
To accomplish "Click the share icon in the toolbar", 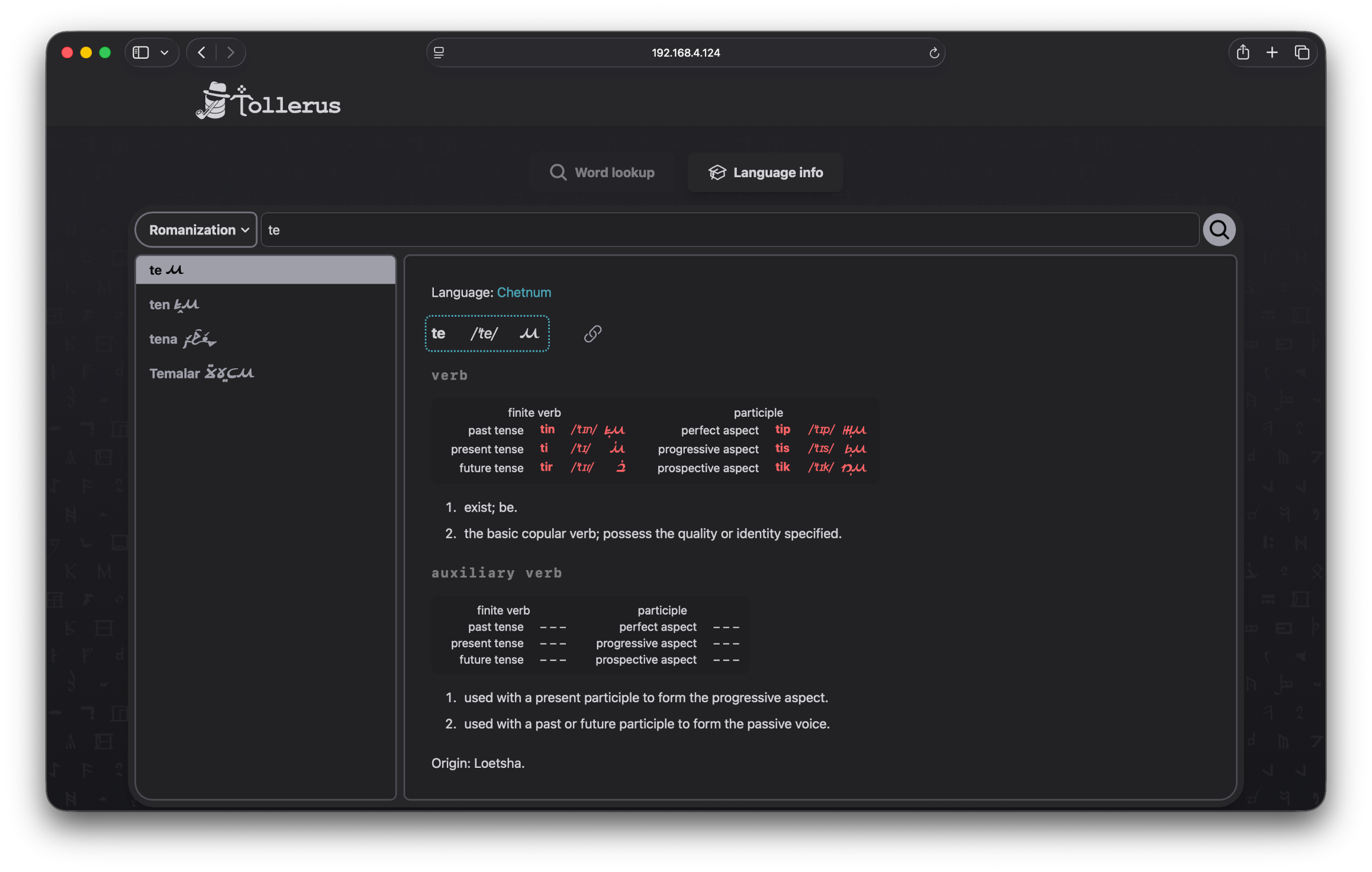I will [1243, 52].
